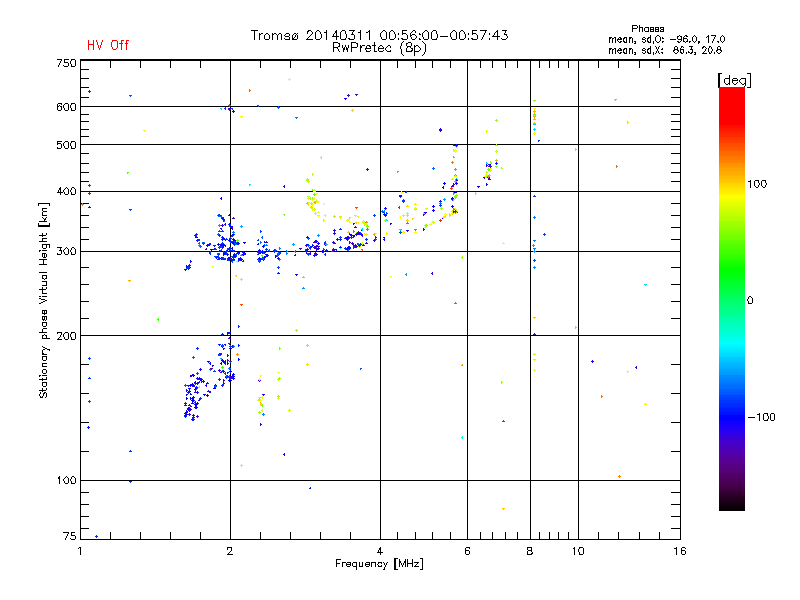Click the y-axis tick label '750'
The image size is (800, 600).
(66, 63)
